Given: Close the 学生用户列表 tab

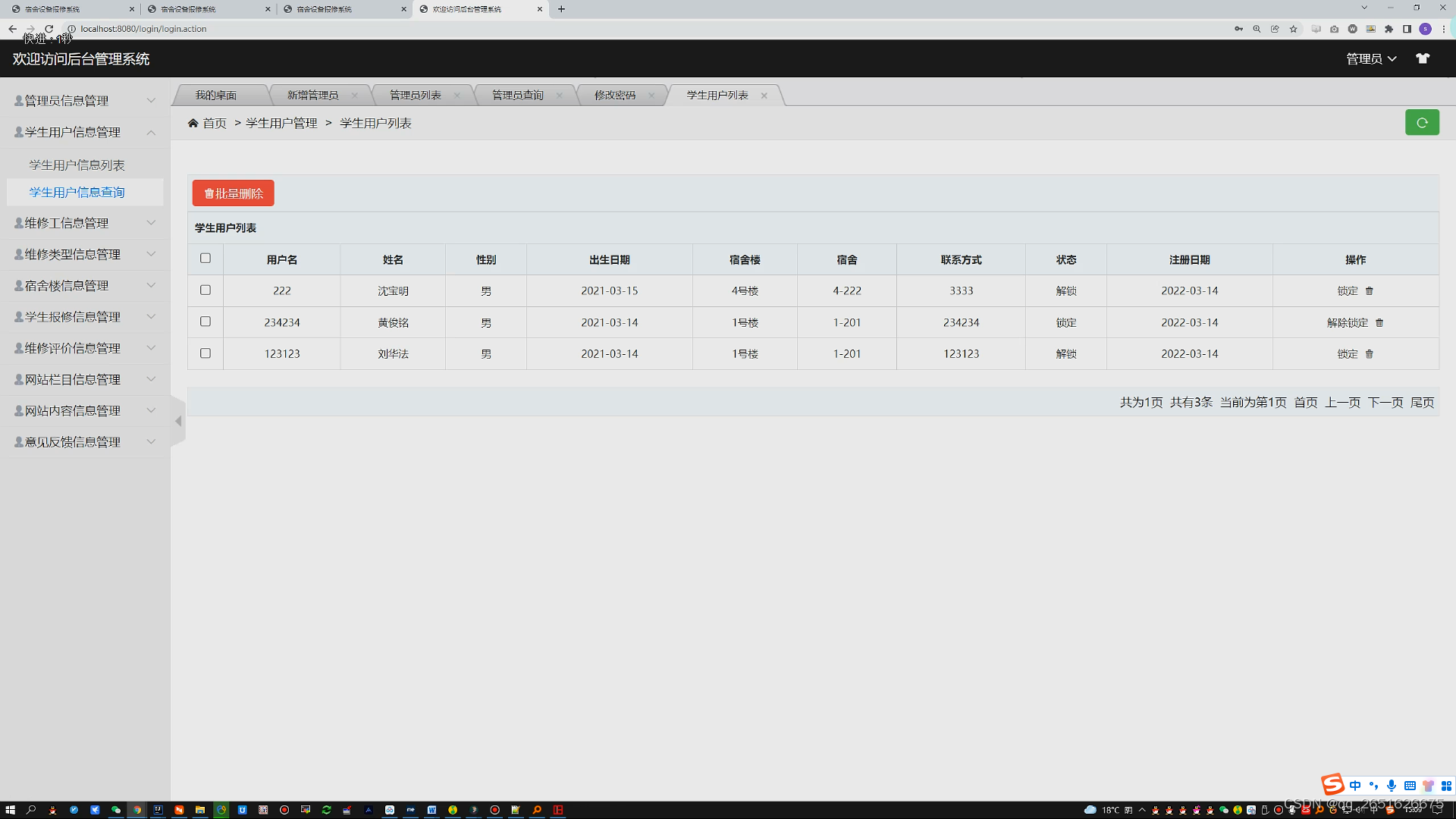Looking at the screenshot, I should point(764,96).
